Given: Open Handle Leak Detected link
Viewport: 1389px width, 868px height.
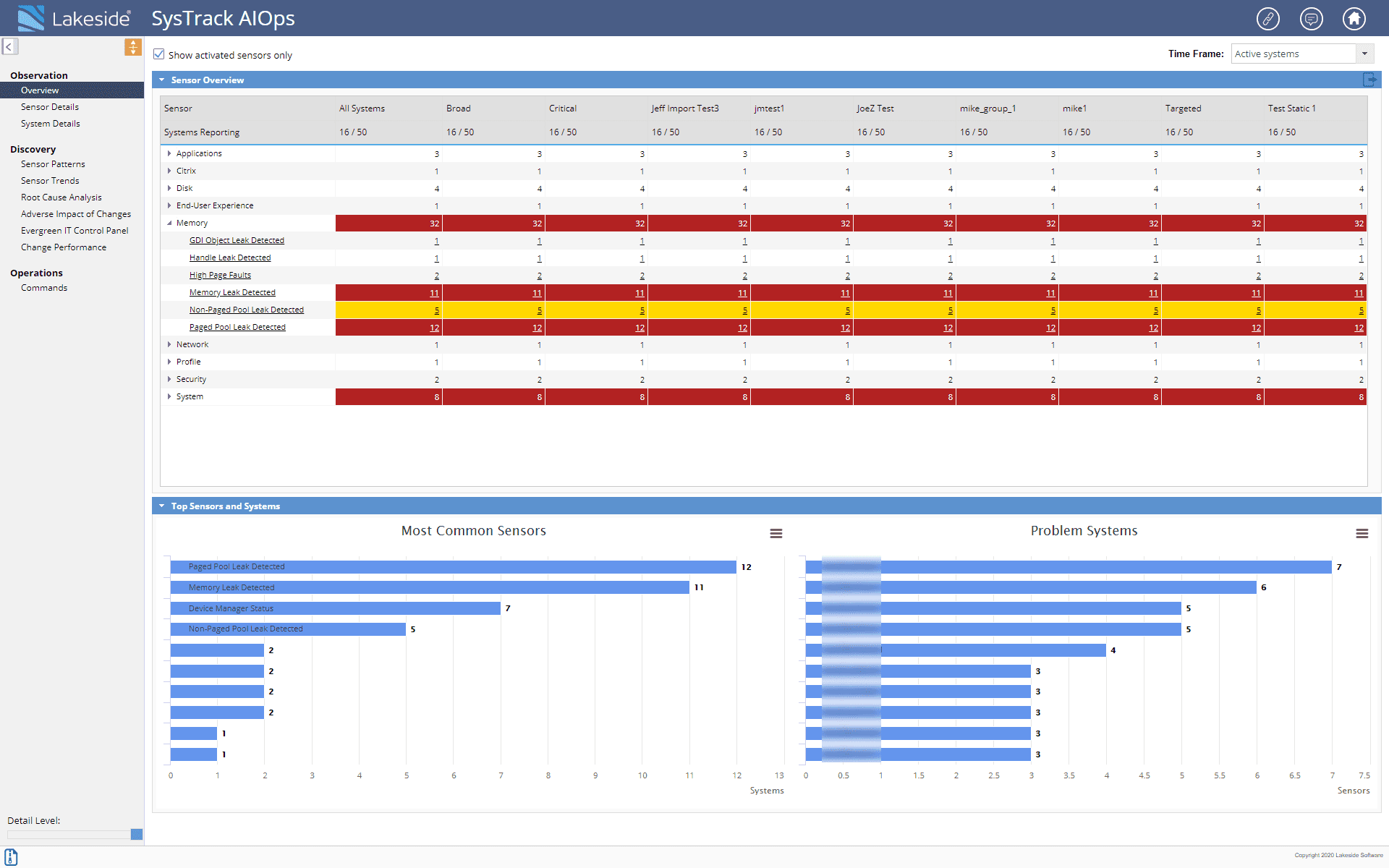Looking at the screenshot, I should click(x=230, y=258).
